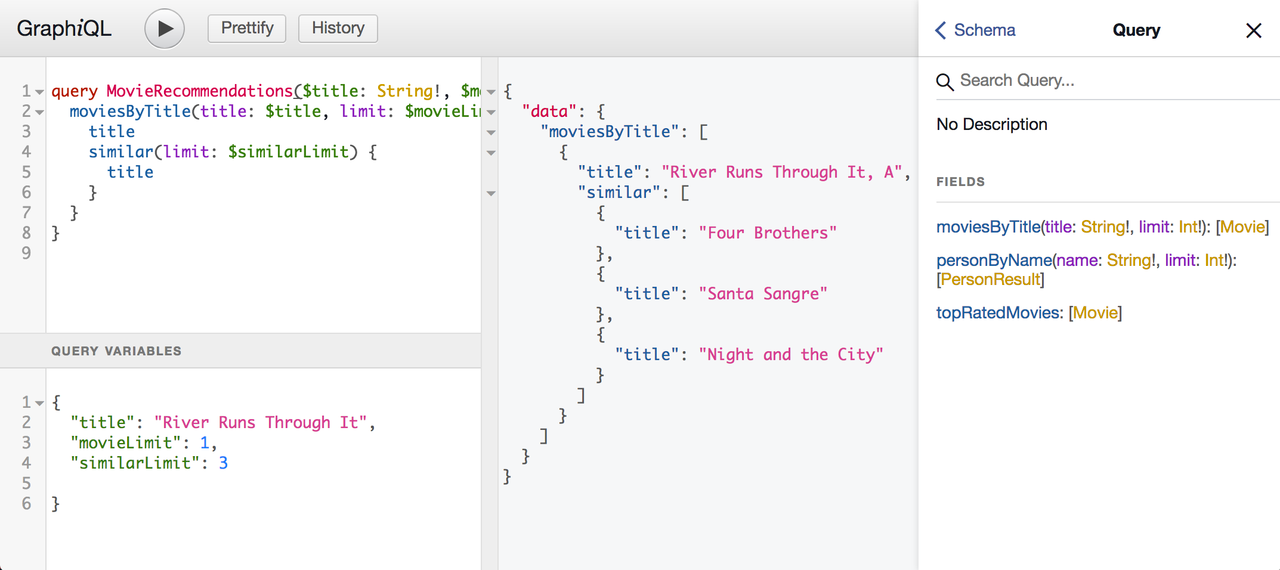Open the Movie type from topRatedMovies
Viewport: 1280px width, 570px height.
pyautogui.click(x=1095, y=313)
